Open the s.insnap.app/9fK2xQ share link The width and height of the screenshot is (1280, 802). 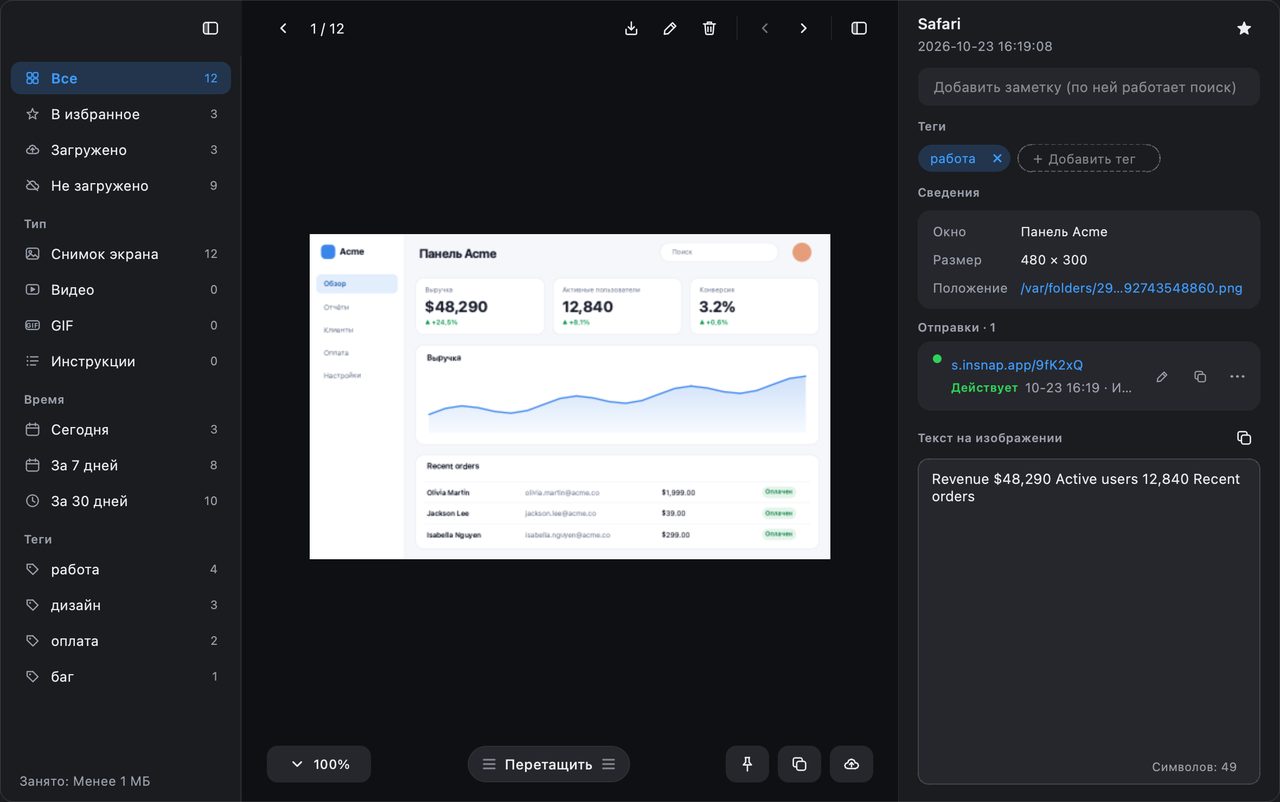coord(1017,365)
